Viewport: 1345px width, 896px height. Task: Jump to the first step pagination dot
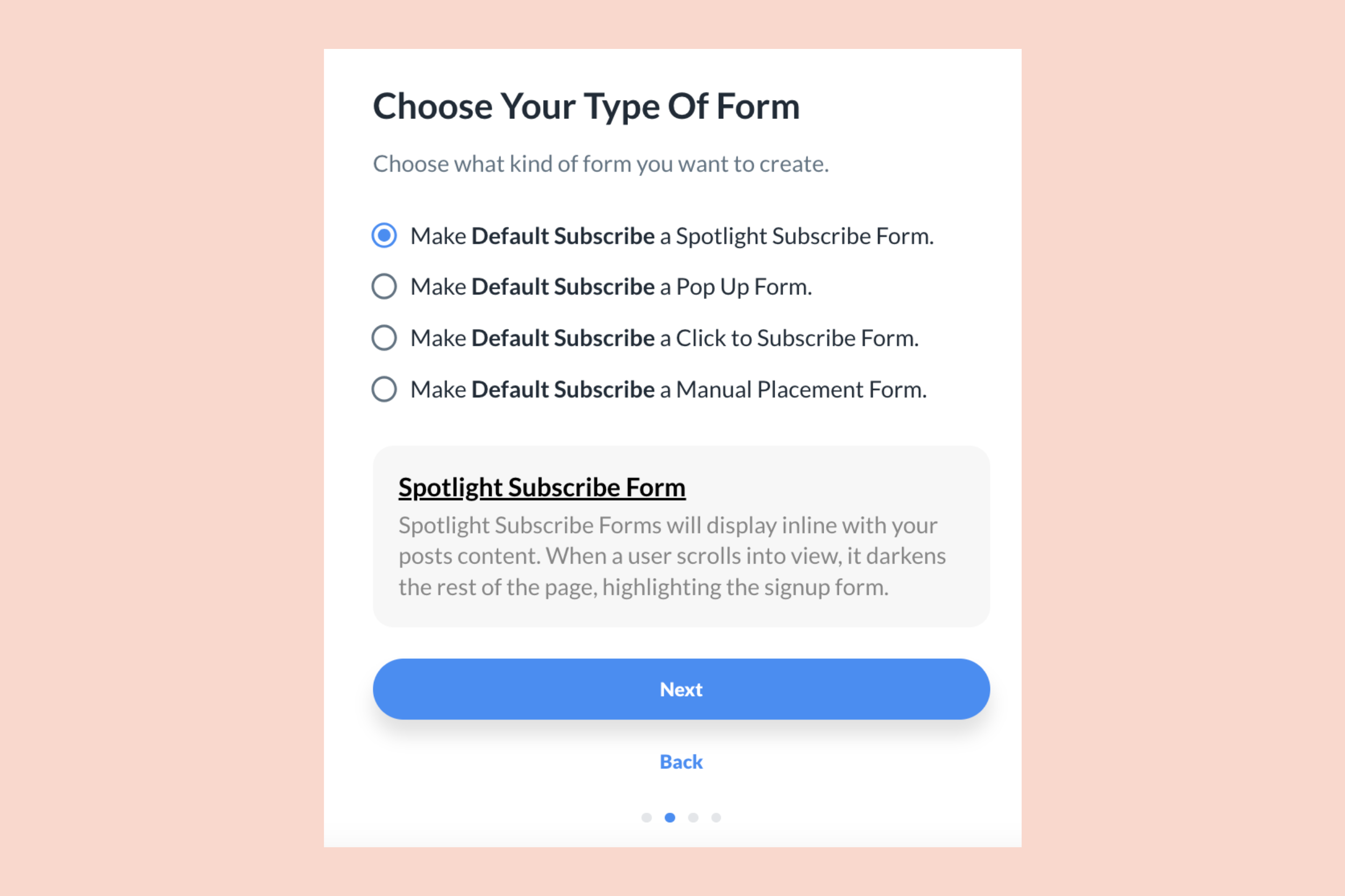647,817
